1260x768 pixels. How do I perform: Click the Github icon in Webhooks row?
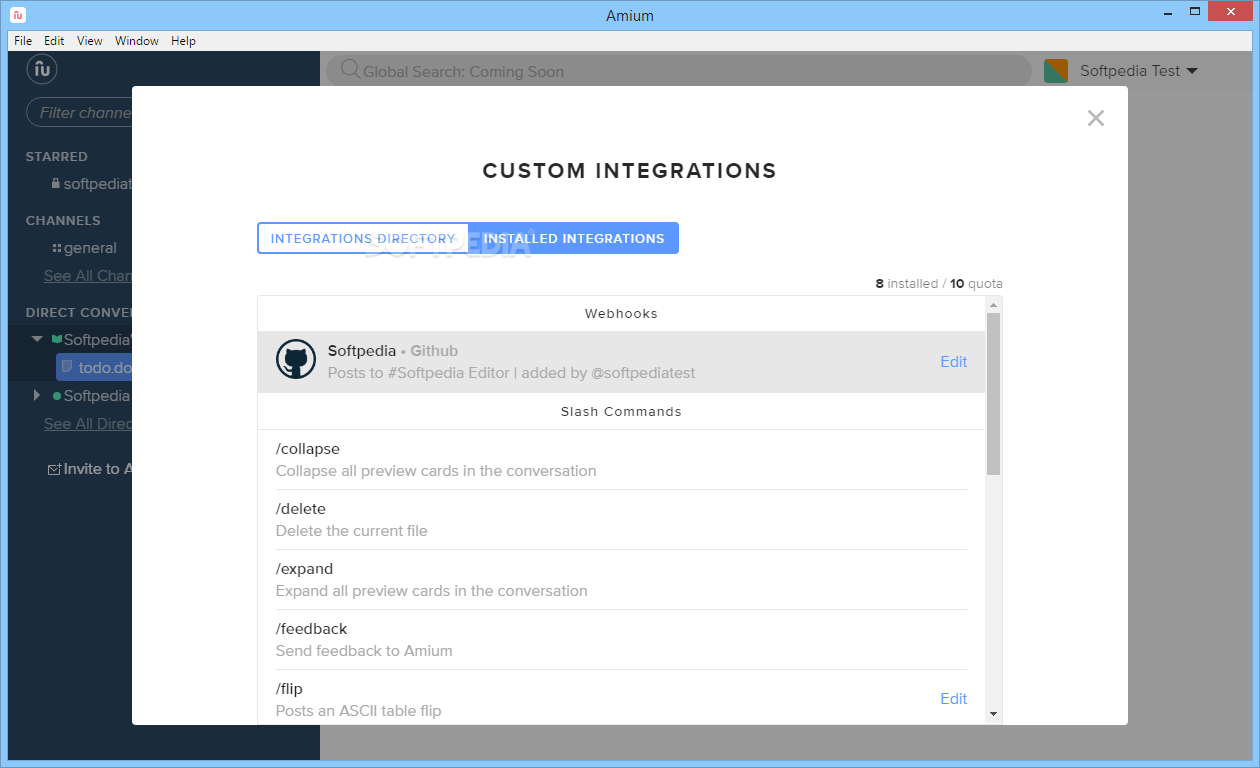point(295,360)
